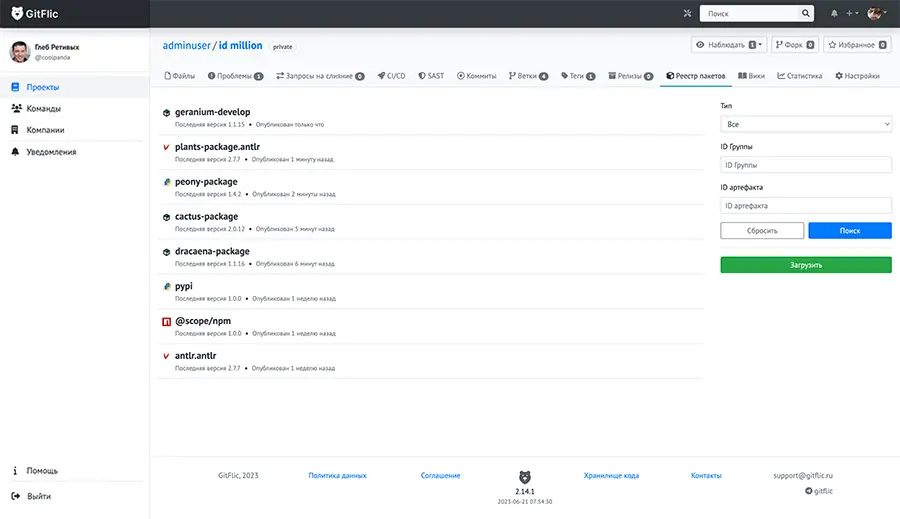Open the Настройки tab
Viewport: 900px width, 519px height.
[857, 76]
